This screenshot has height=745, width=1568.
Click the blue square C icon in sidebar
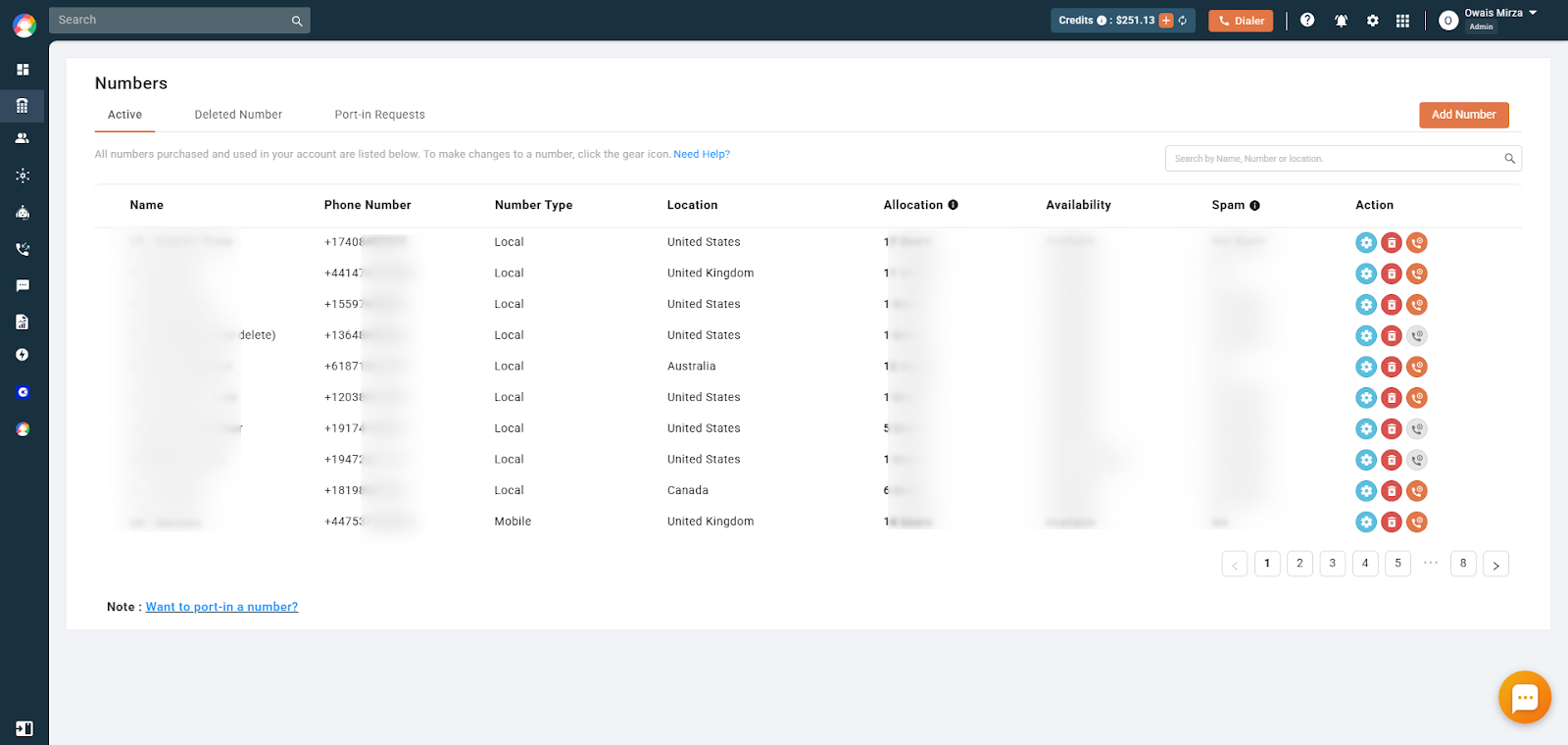click(23, 392)
